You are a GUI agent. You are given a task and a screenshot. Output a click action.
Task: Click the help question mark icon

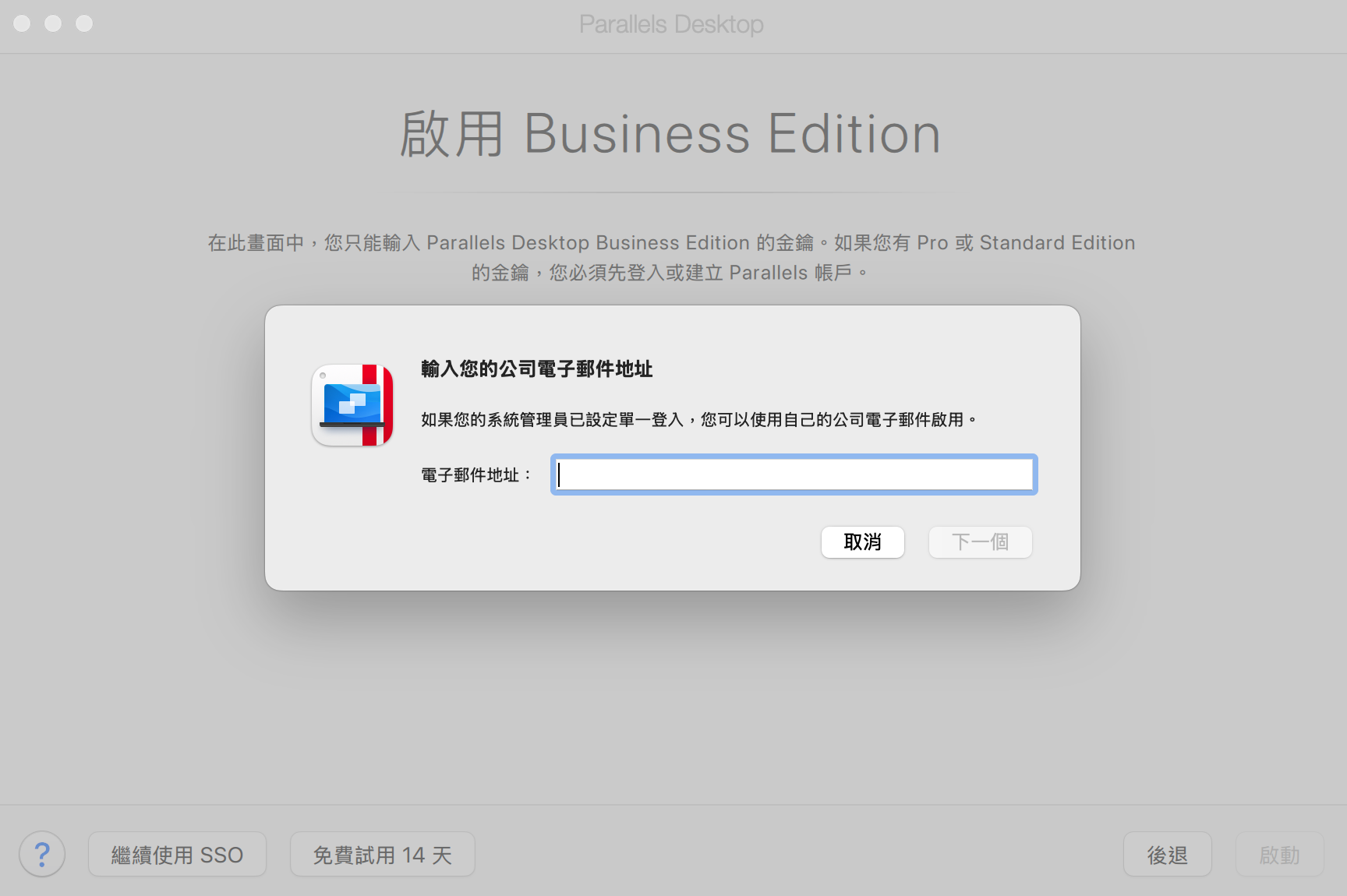tap(42, 855)
